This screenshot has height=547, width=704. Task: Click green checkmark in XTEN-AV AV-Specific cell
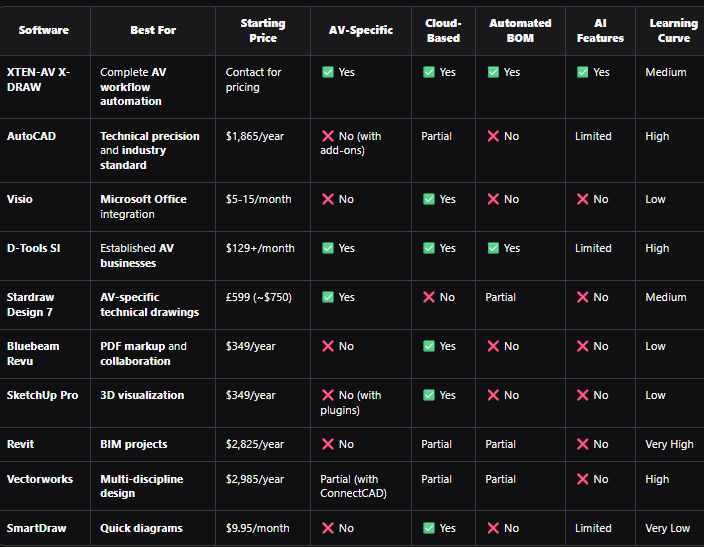coord(328,73)
